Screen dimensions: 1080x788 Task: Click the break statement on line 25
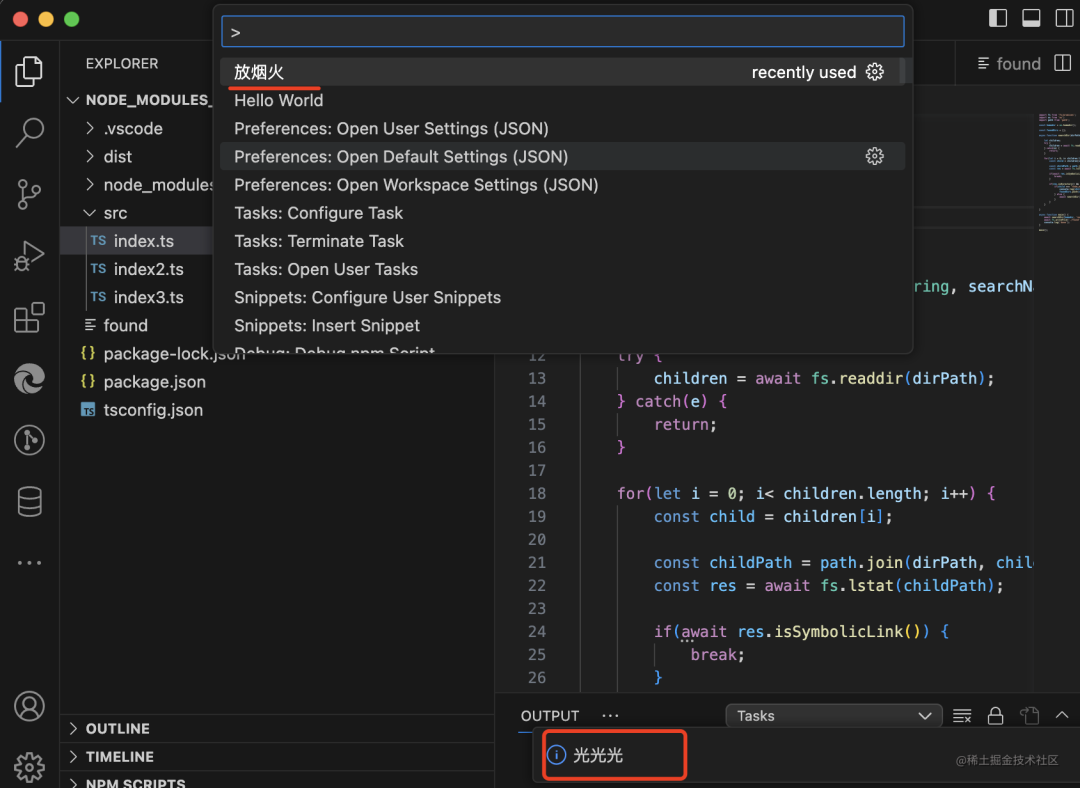tap(717, 654)
